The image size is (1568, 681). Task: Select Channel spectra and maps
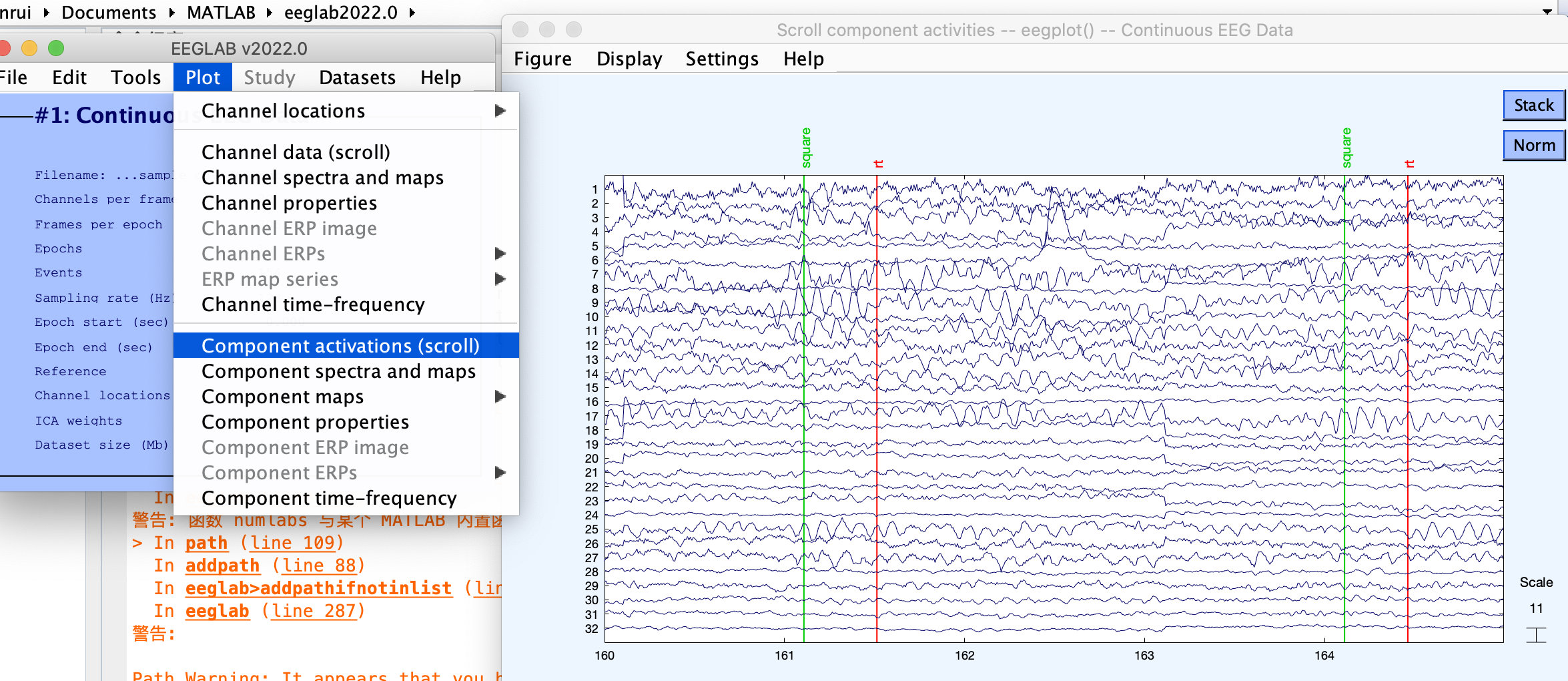346,178
